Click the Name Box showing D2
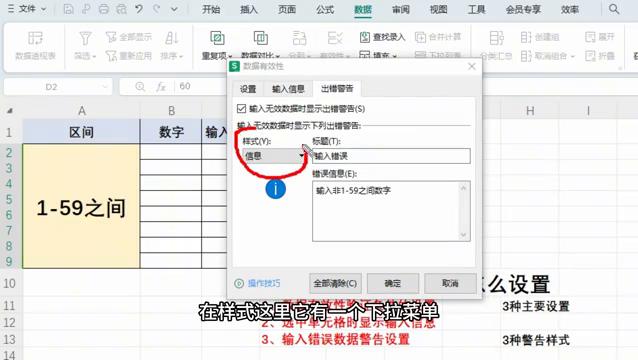This screenshot has height=360, width=638. click(x=52, y=87)
